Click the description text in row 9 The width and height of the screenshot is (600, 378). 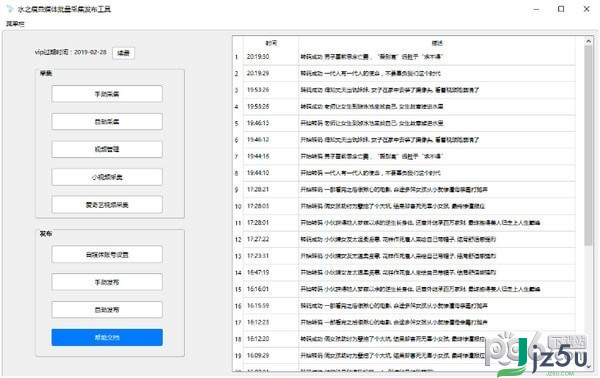pyautogui.click(x=394, y=189)
